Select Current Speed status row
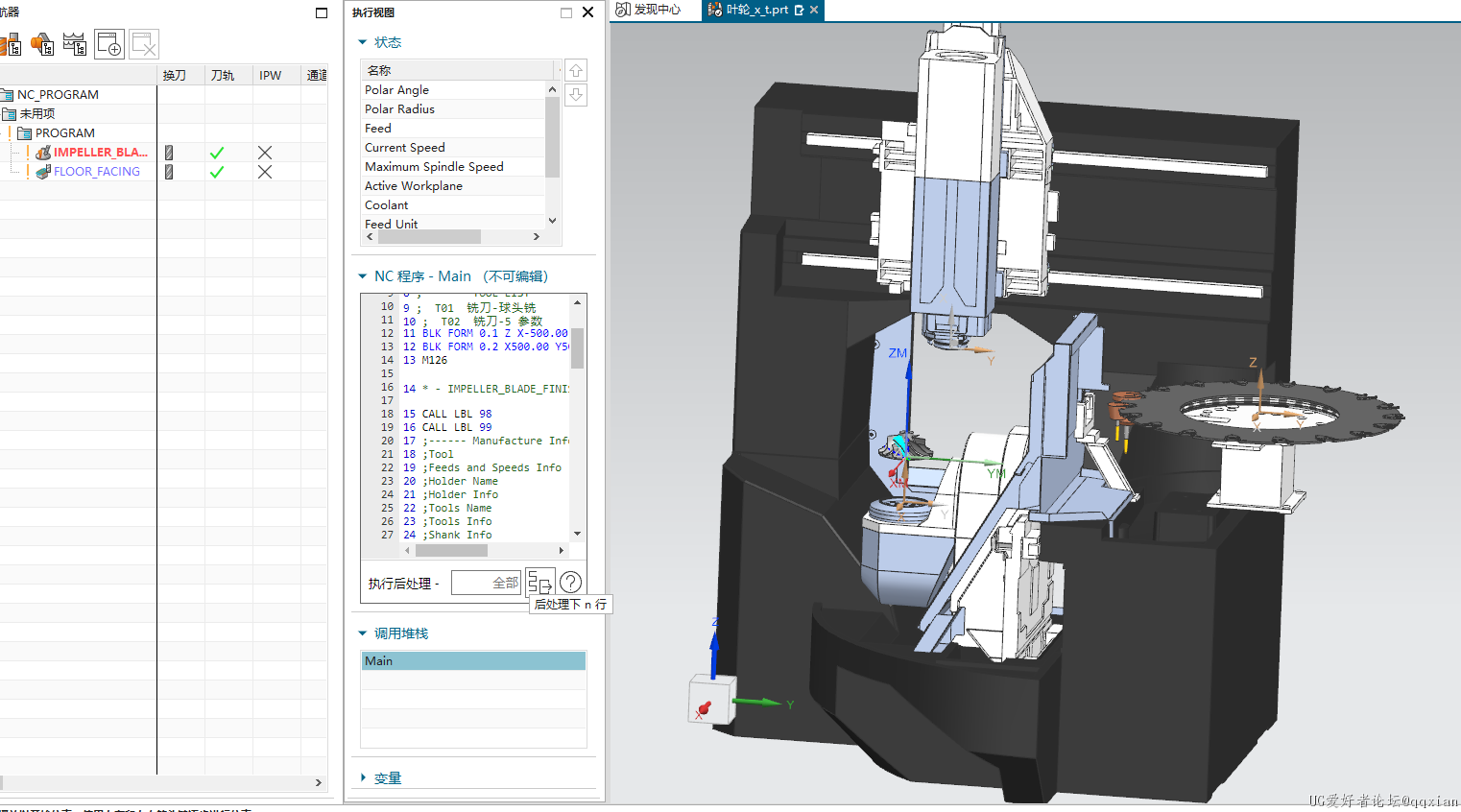 453,148
